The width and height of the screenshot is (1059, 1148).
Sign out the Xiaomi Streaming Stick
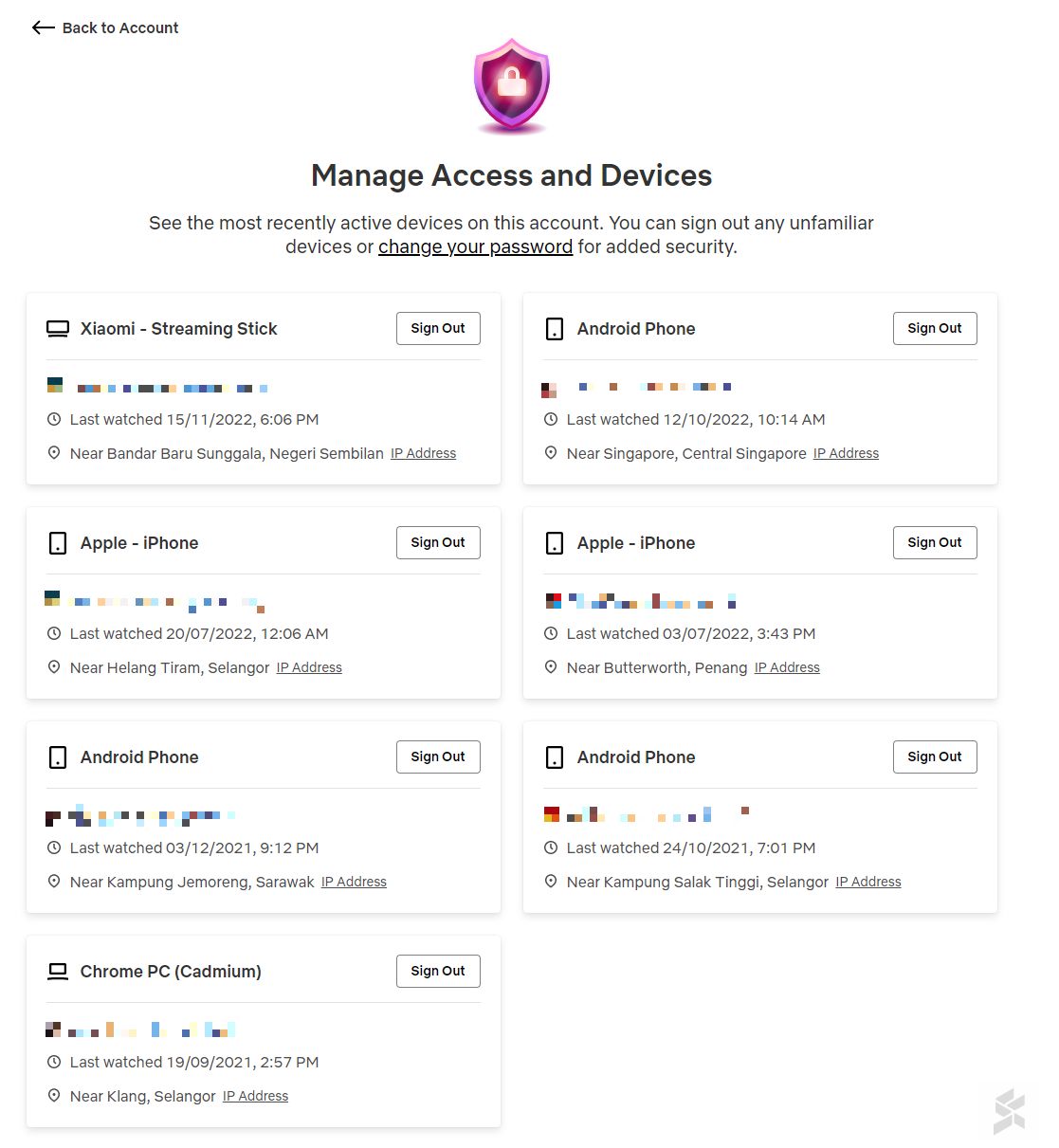(x=438, y=328)
